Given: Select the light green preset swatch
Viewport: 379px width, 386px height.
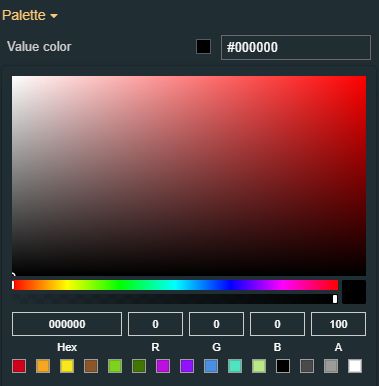Looking at the screenshot, I should (115, 366).
